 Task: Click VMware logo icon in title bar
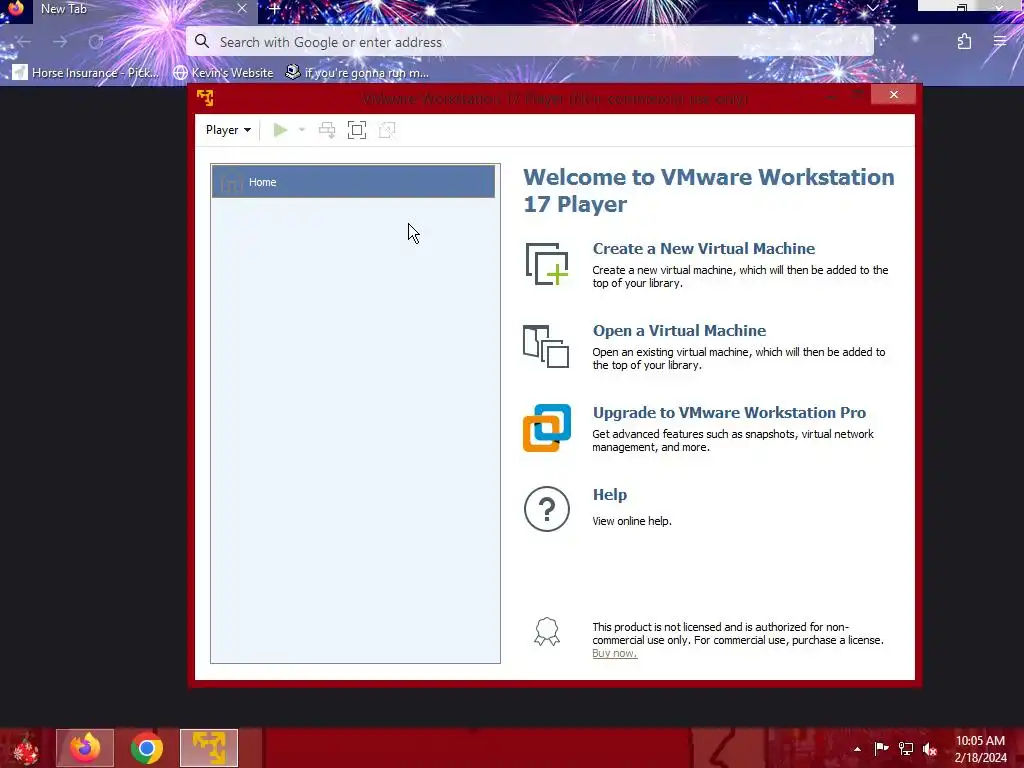click(x=205, y=98)
